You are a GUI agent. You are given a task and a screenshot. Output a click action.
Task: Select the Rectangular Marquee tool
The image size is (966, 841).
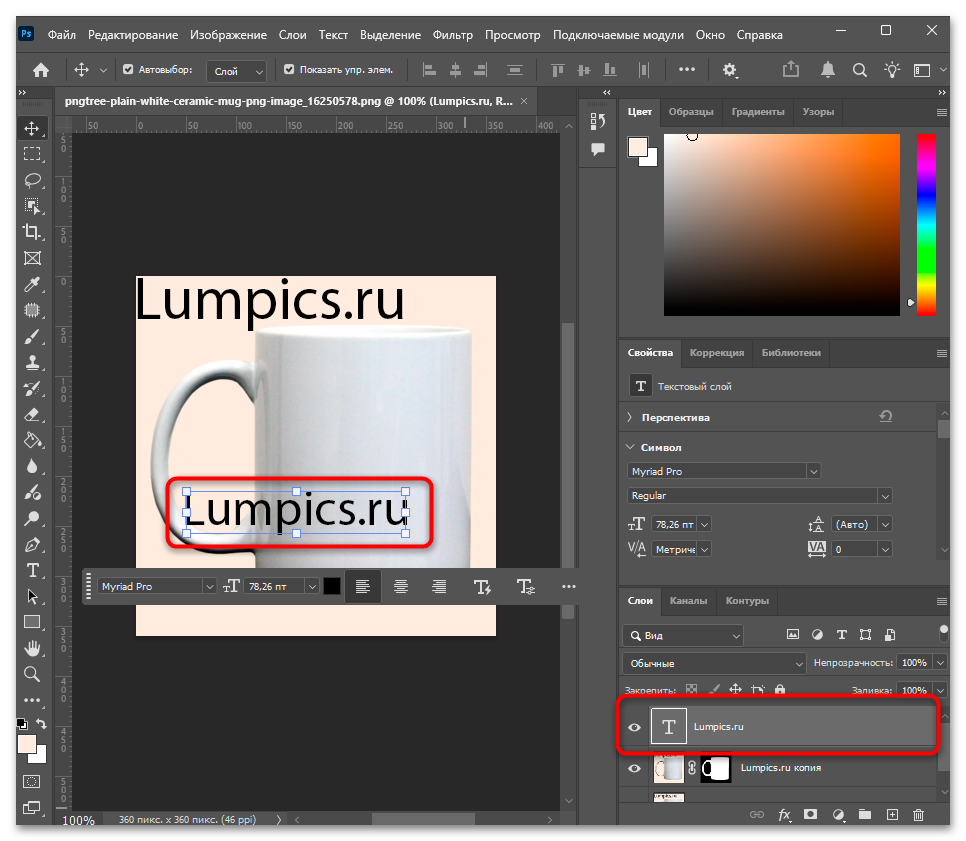pos(32,154)
